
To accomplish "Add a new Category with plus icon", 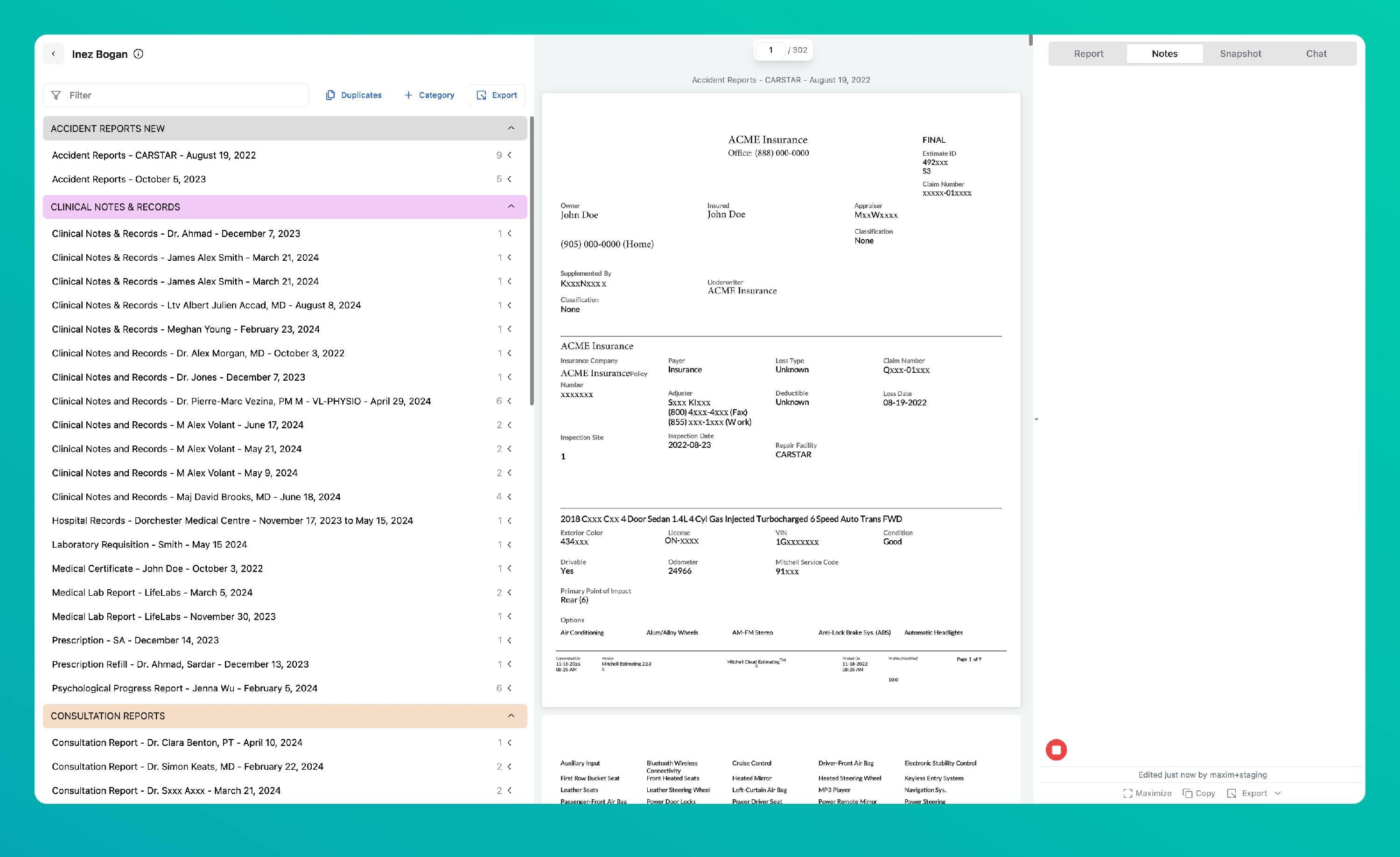I will click(429, 95).
